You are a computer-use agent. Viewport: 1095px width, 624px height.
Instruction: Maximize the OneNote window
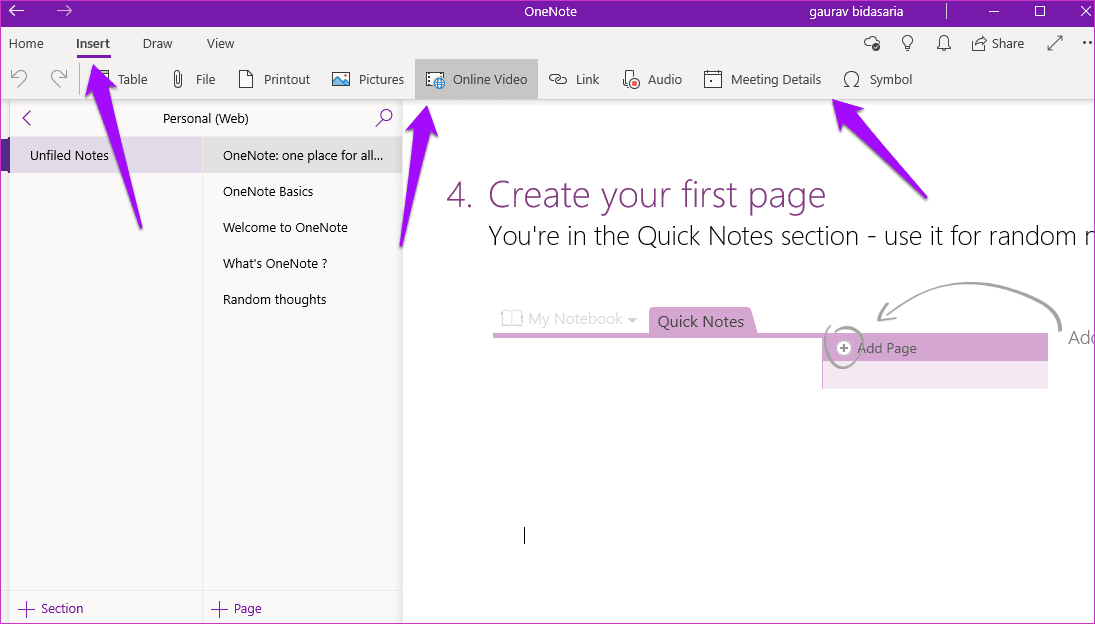[x=1040, y=11]
